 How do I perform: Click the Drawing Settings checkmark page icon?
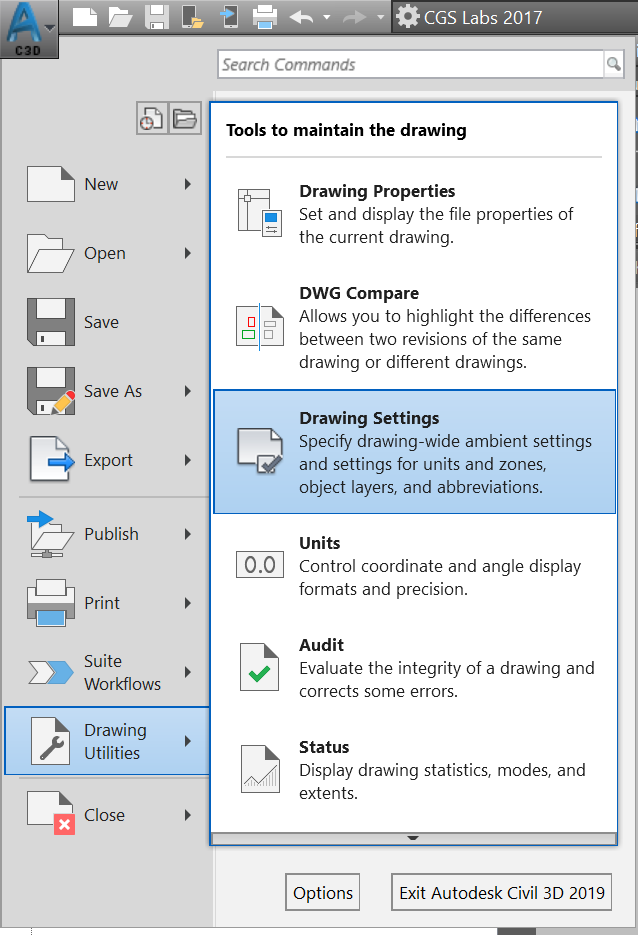260,451
